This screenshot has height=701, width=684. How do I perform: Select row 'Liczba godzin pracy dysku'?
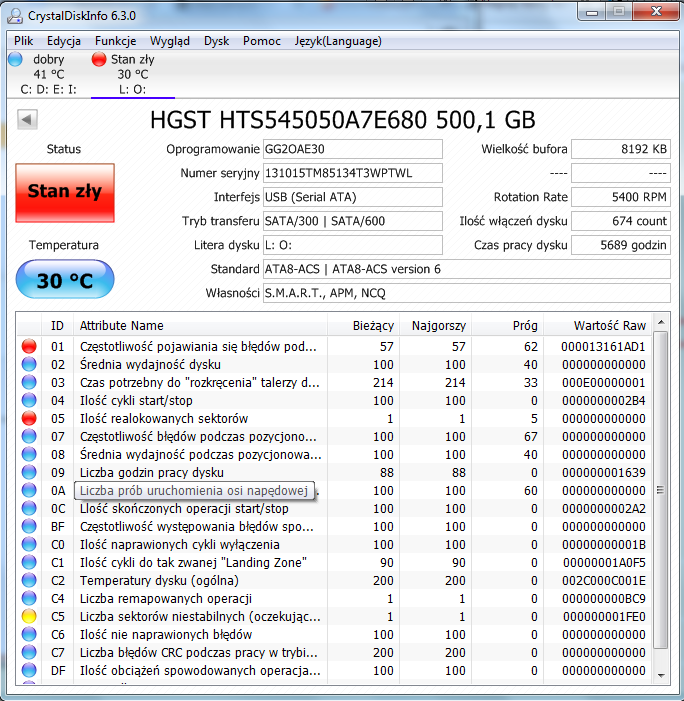click(334, 472)
